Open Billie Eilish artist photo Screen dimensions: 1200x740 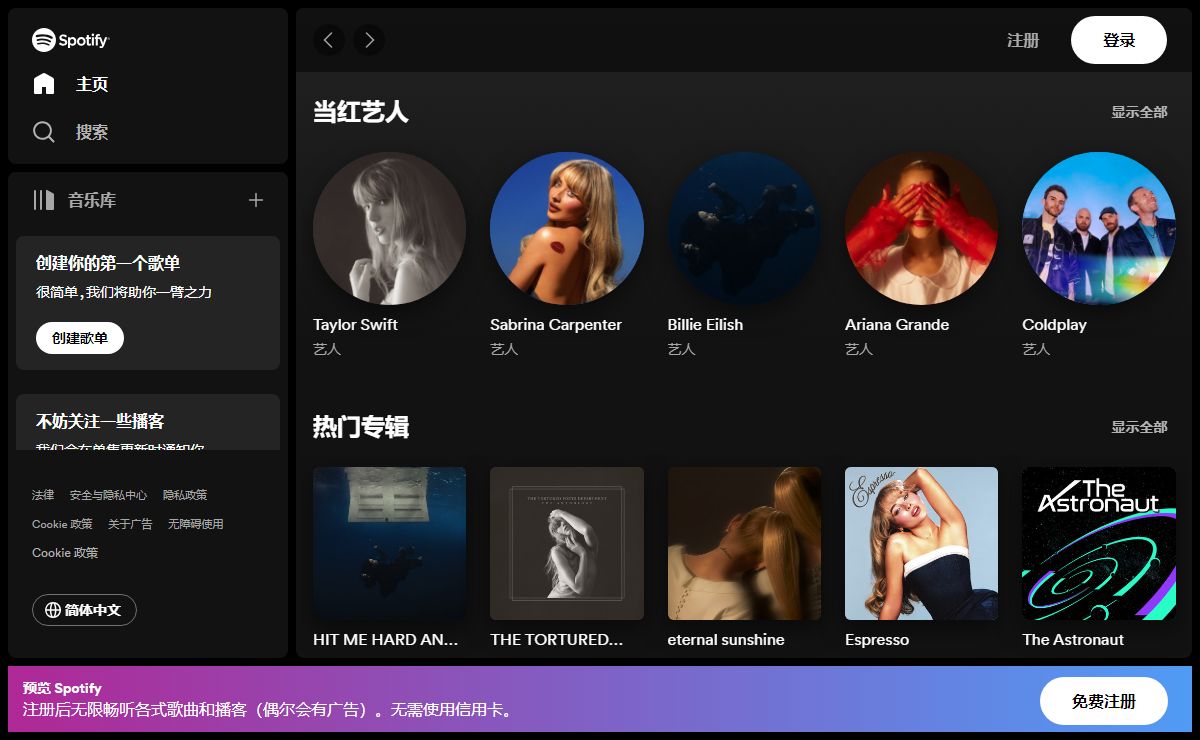tap(744, 228)
